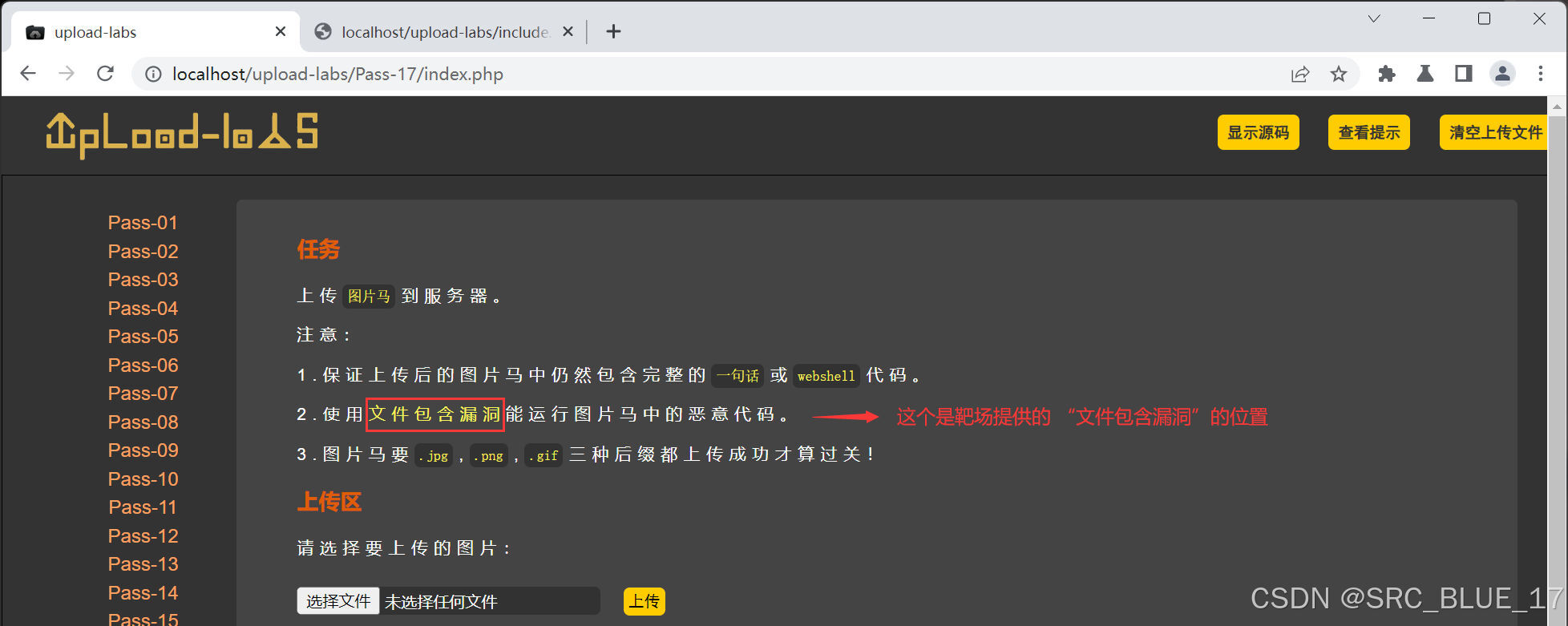Open the user profile avatar

tap(1502, 75)
